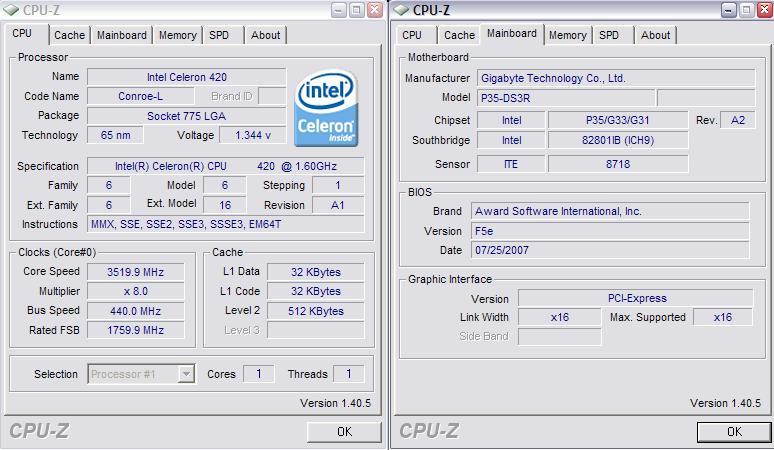This screenshot has width=774, height=450.
Task: Minimize the left CPU-Z window
Action: [339, 10]
